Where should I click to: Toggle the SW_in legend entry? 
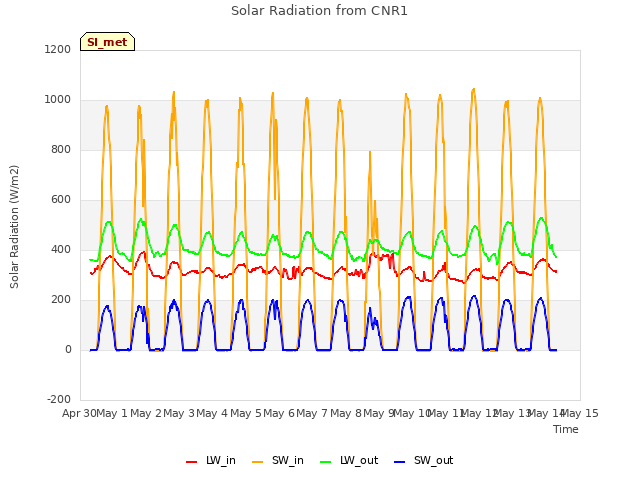[x=278, y=460]
